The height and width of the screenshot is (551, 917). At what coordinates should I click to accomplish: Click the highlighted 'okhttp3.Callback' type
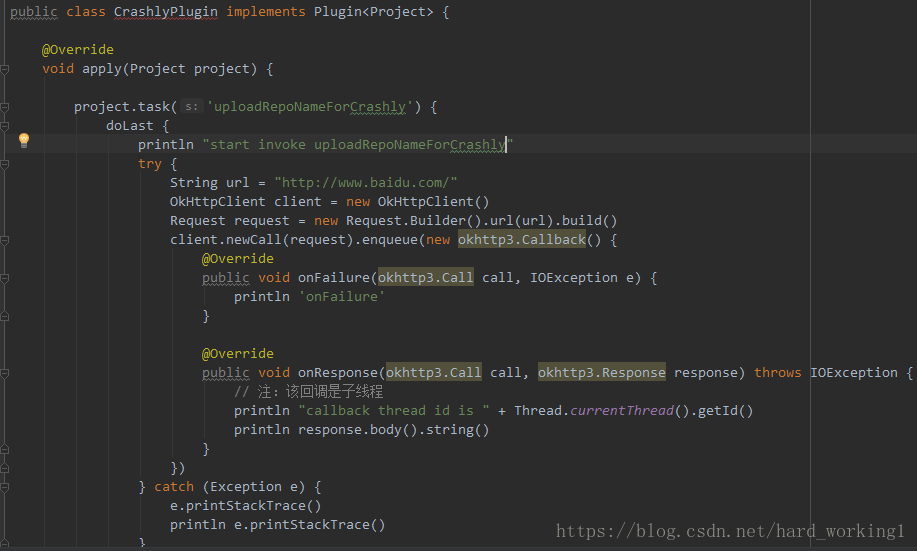coord(522,240)
